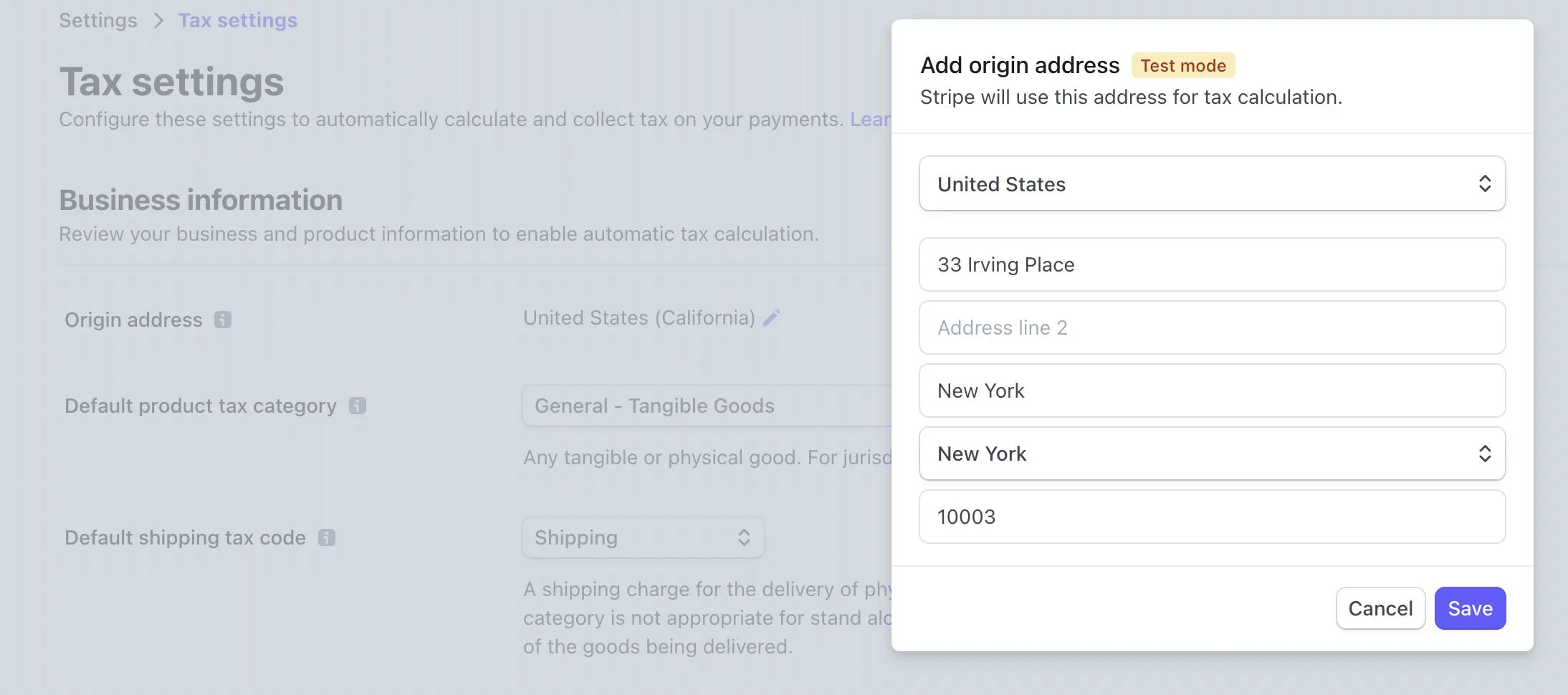
Task: Click the Business information heading
Action: [201, 200]
